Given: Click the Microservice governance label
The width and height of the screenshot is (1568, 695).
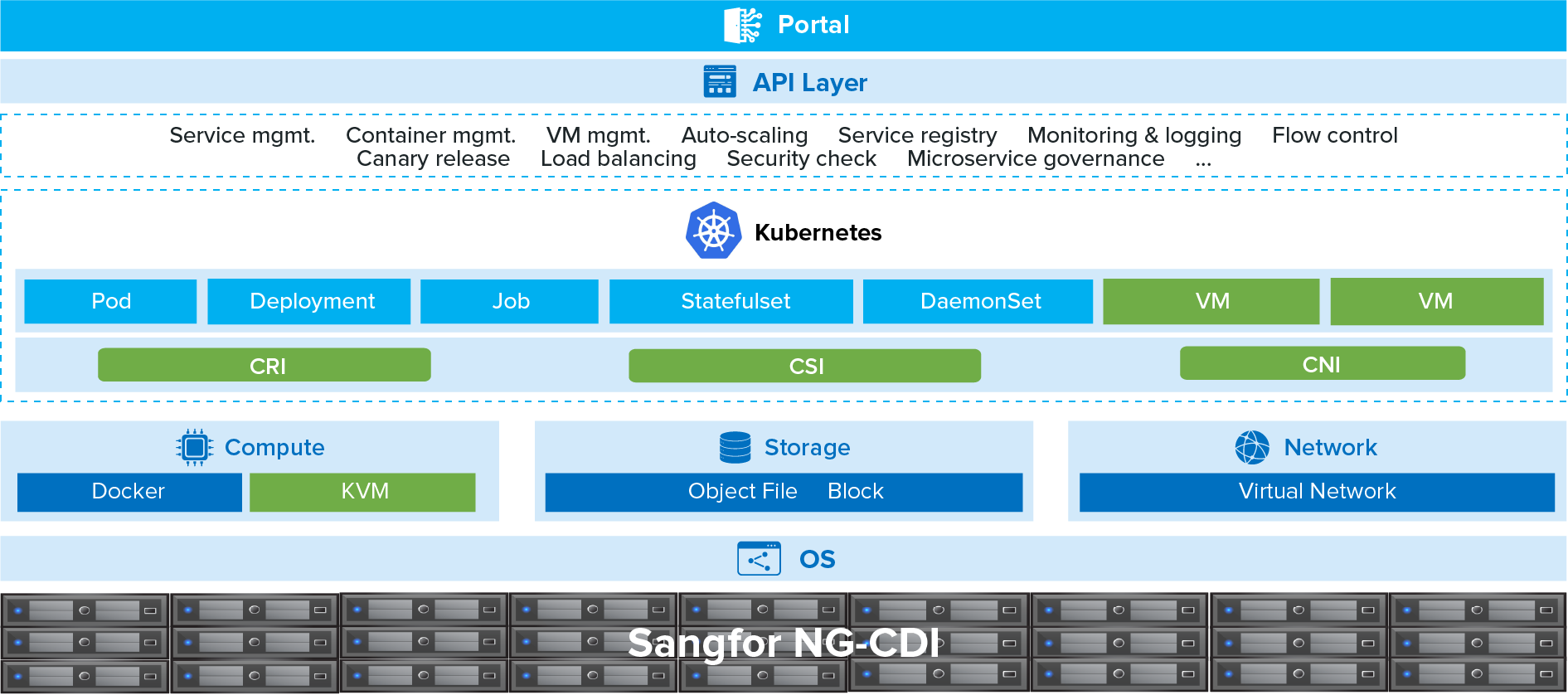Looking at the screenshot, I should coord(1036,158).
